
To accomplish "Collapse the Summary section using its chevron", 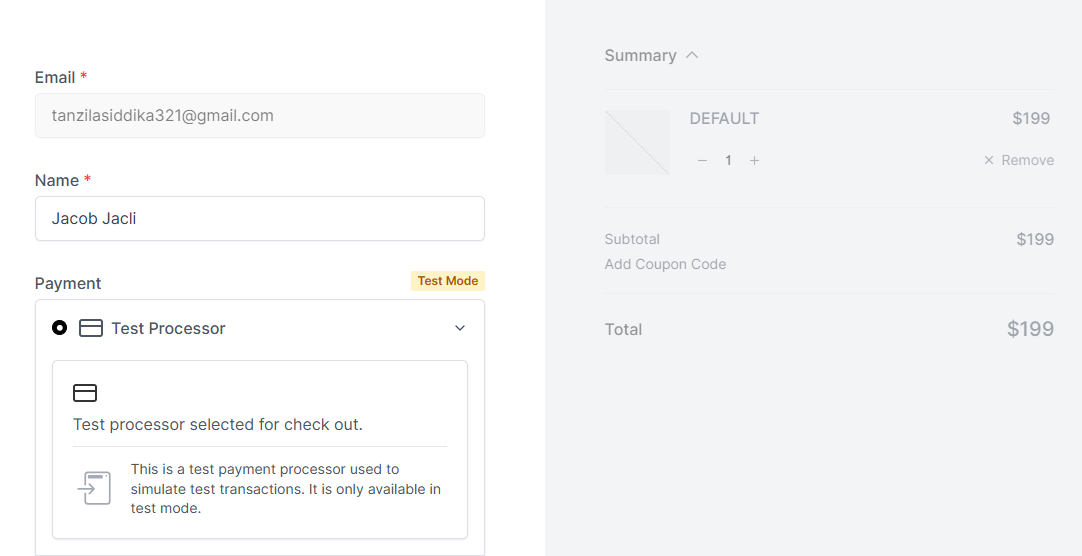I will [x=692, y=55].
